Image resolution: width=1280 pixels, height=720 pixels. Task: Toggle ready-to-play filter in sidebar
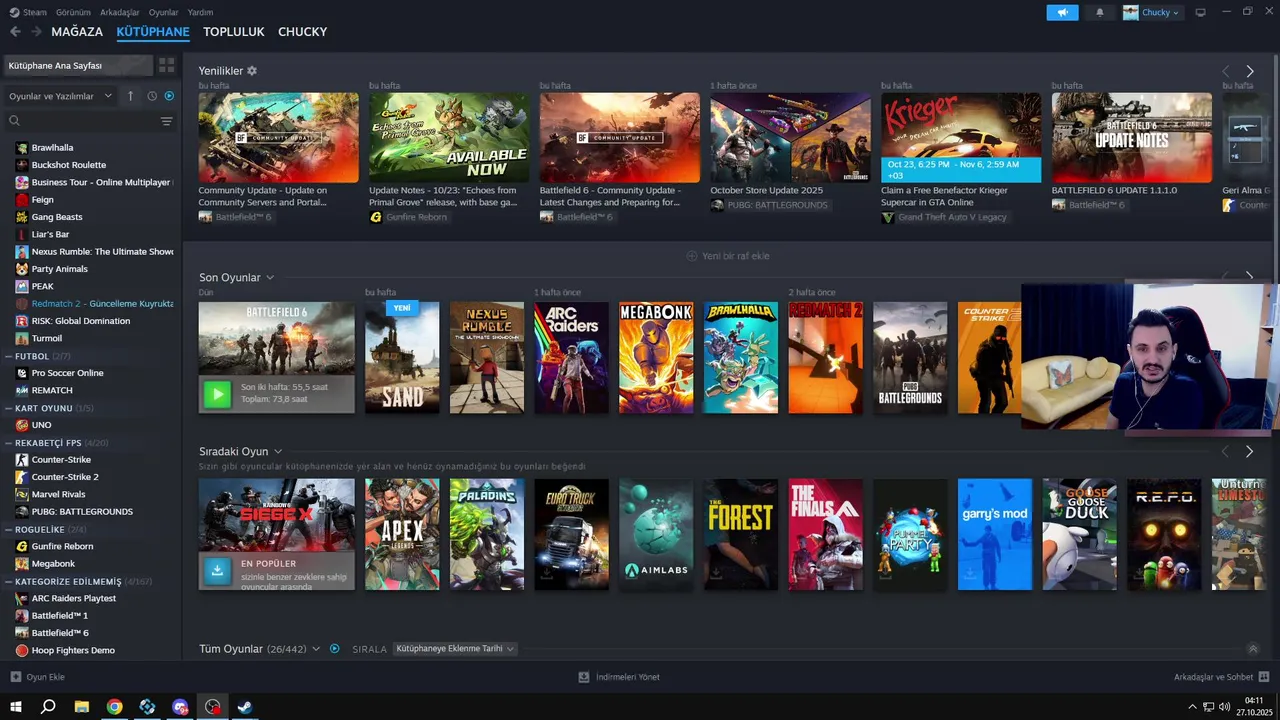(168, 96)
